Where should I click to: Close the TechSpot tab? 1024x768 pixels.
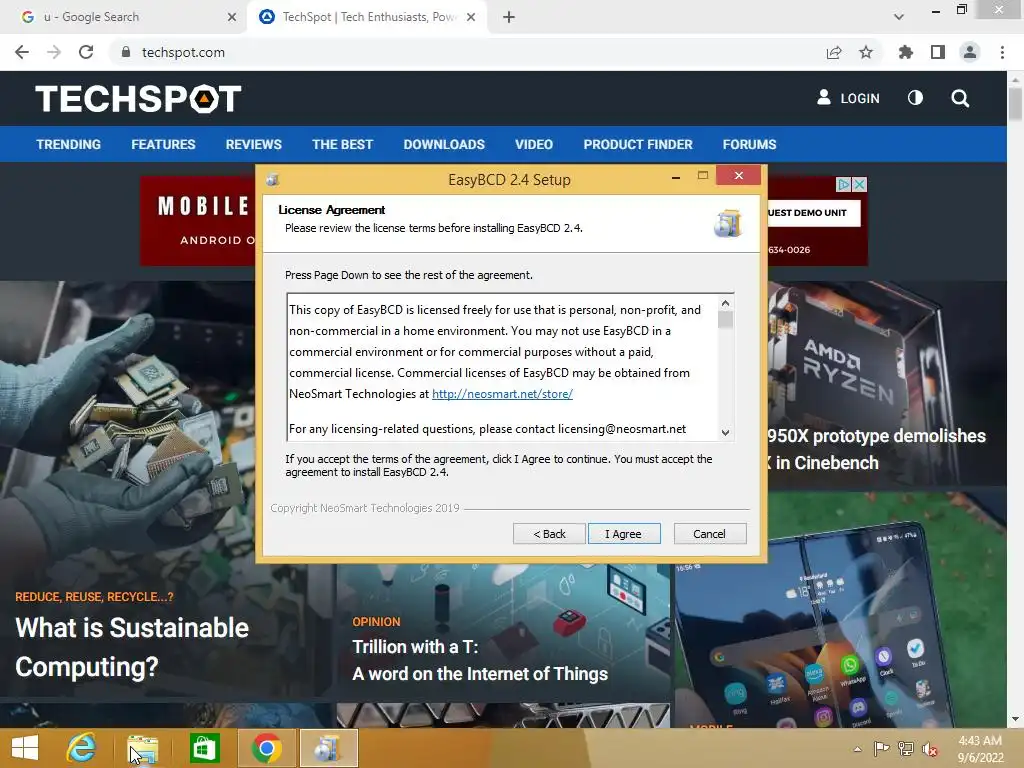(x=471, y=17)
